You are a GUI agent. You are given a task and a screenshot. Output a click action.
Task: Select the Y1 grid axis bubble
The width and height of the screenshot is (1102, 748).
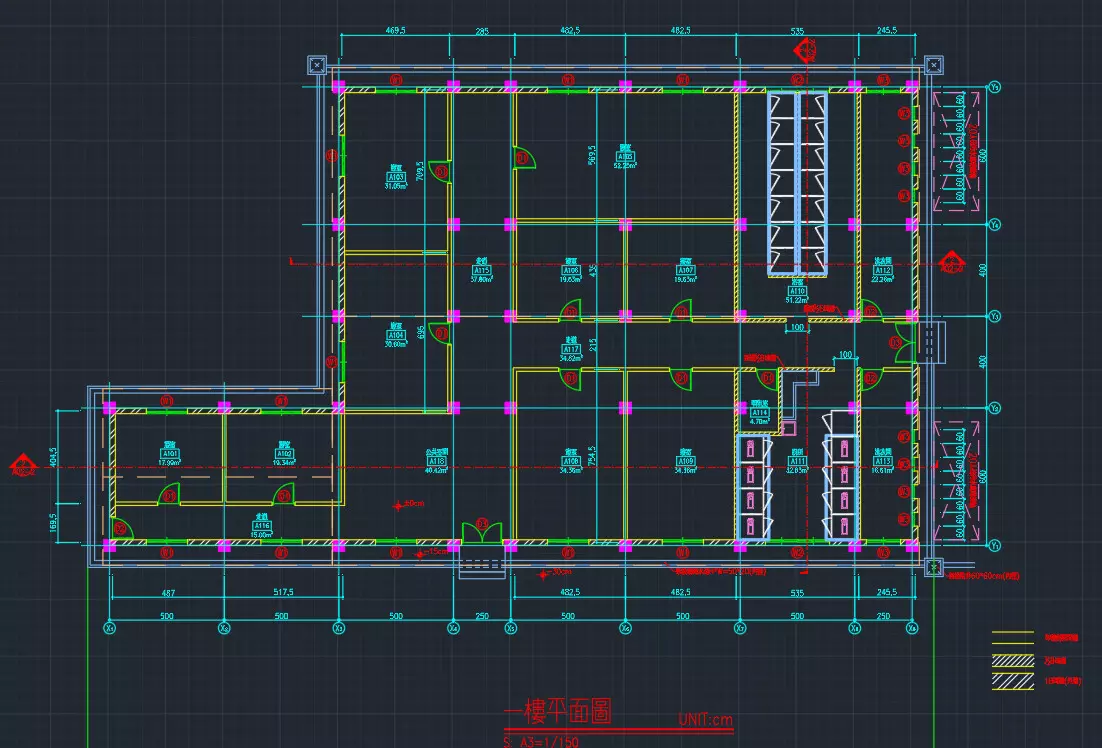point(995,545)
